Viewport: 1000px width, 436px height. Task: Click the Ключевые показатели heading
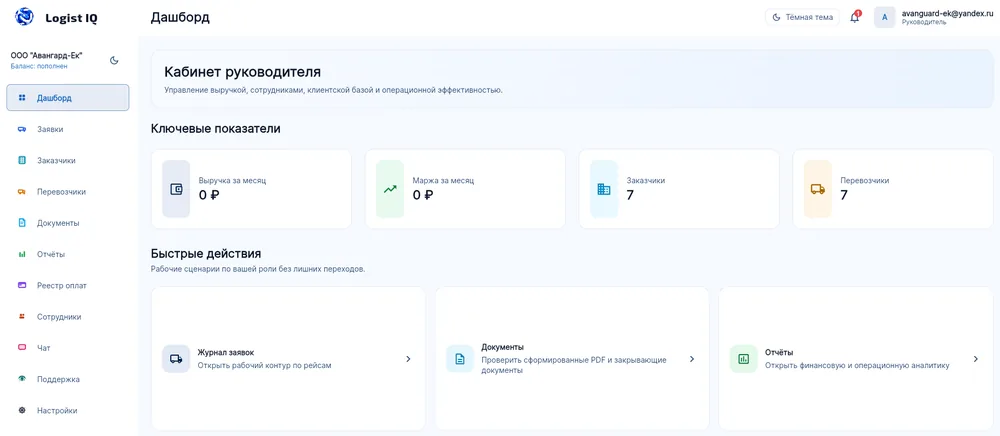[x=216, y=129]
